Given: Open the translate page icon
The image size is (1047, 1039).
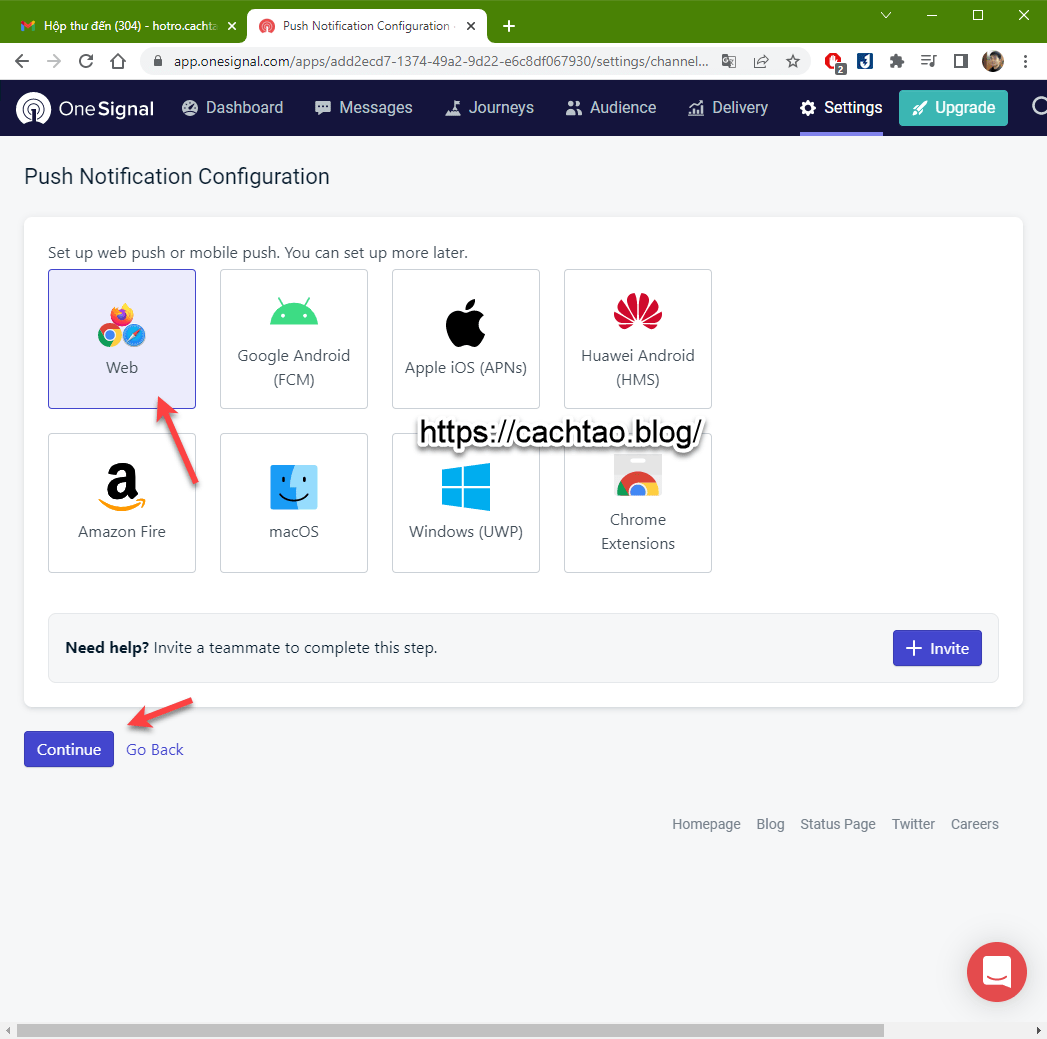Looking at the screenshot, I should (728, 61).
